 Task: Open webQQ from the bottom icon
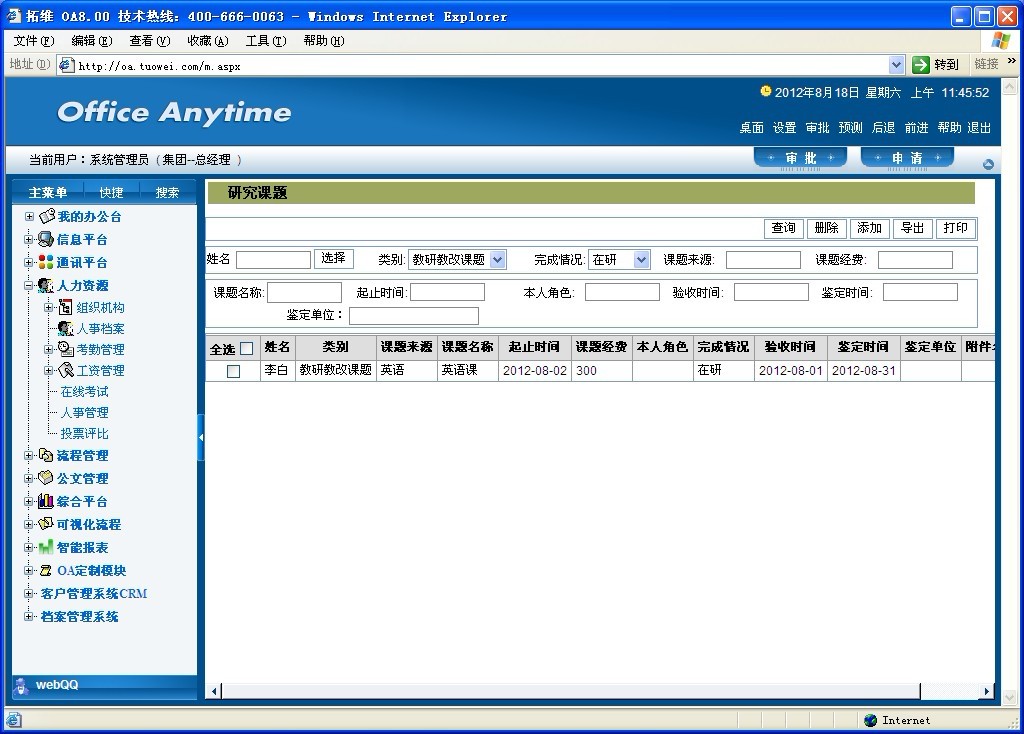pyautogui.click(x=22, y=685)
